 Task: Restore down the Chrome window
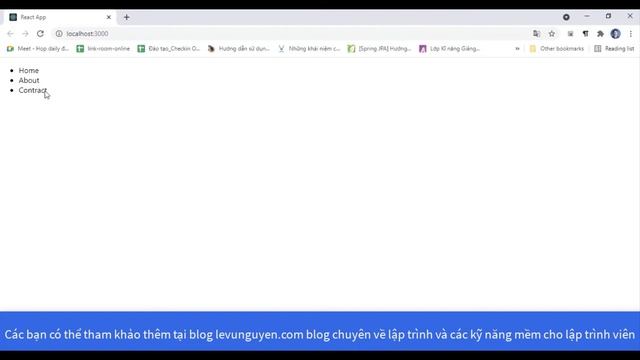(x=608, y=16)
